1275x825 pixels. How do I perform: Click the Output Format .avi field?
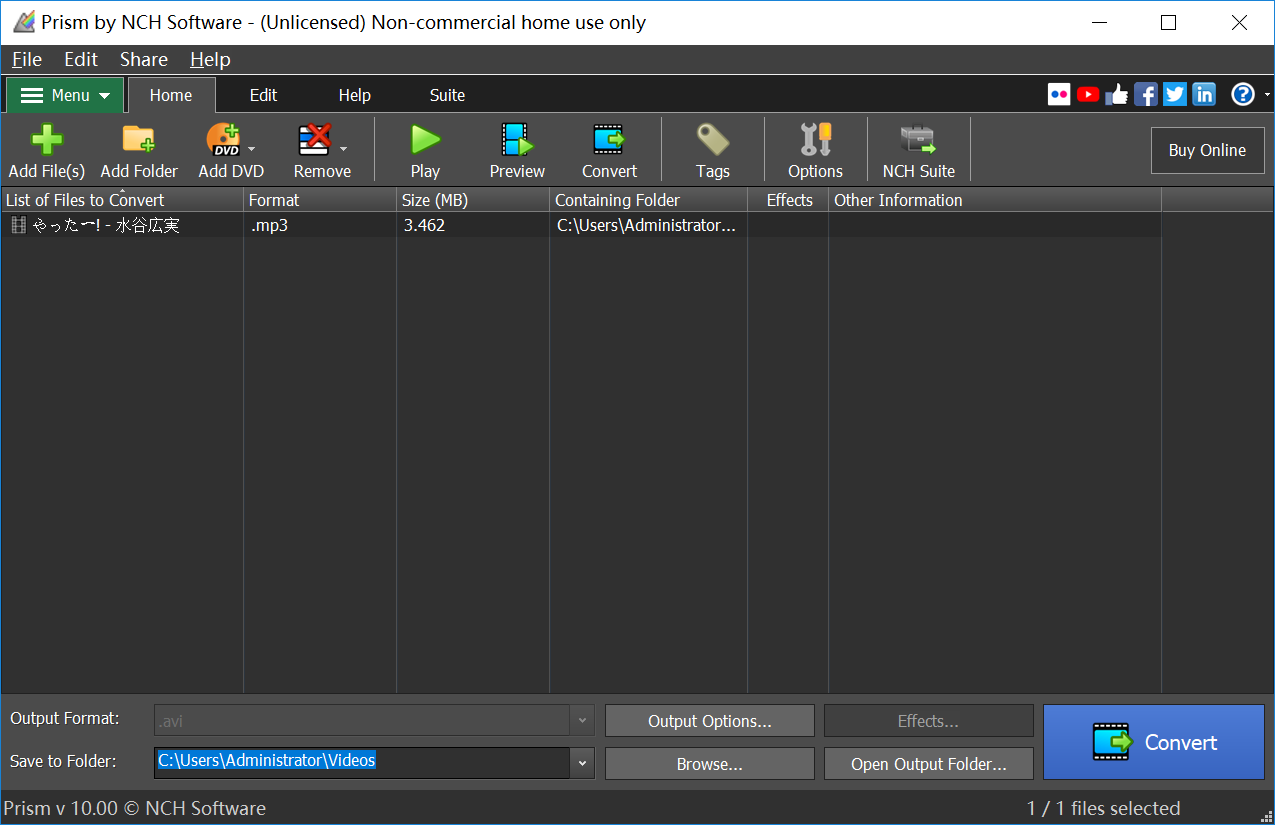pos(362,720)
